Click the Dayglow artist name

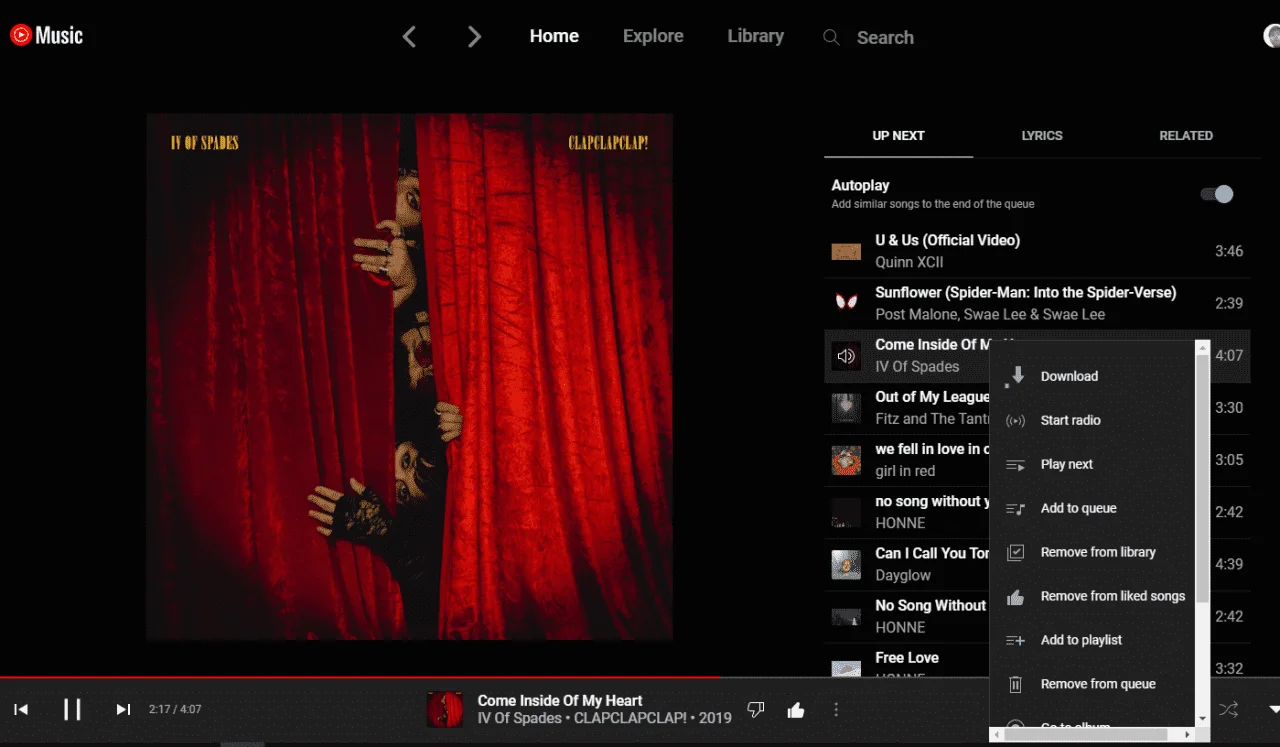(903, 575)
